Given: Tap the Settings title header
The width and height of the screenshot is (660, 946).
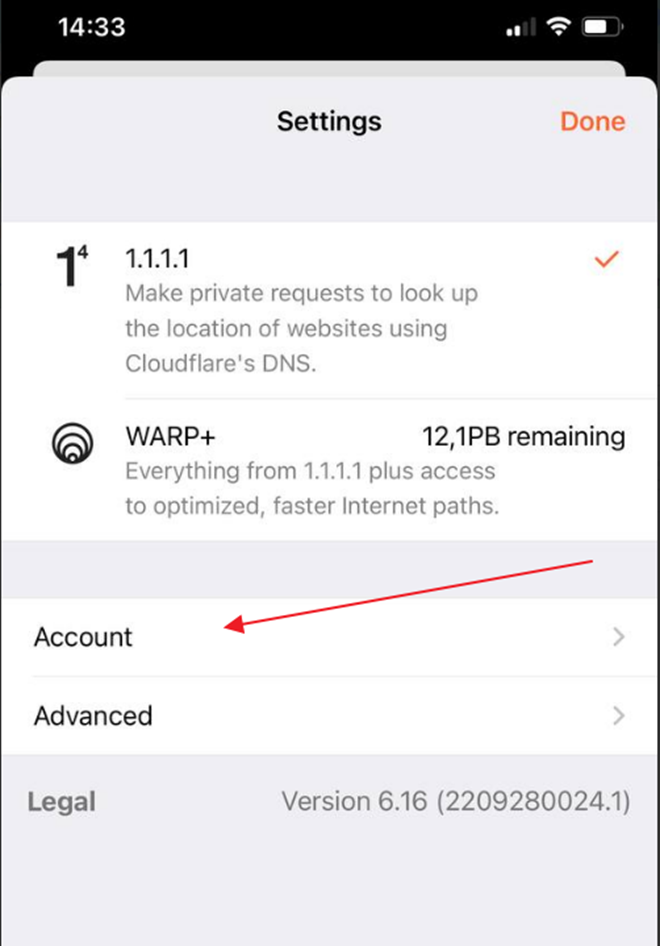Looking at the screenshot, I should click(329, 122).
